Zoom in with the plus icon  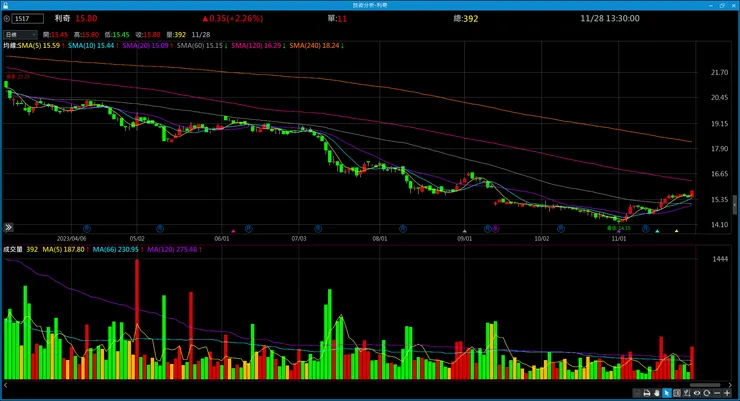[x=727, y=393]
